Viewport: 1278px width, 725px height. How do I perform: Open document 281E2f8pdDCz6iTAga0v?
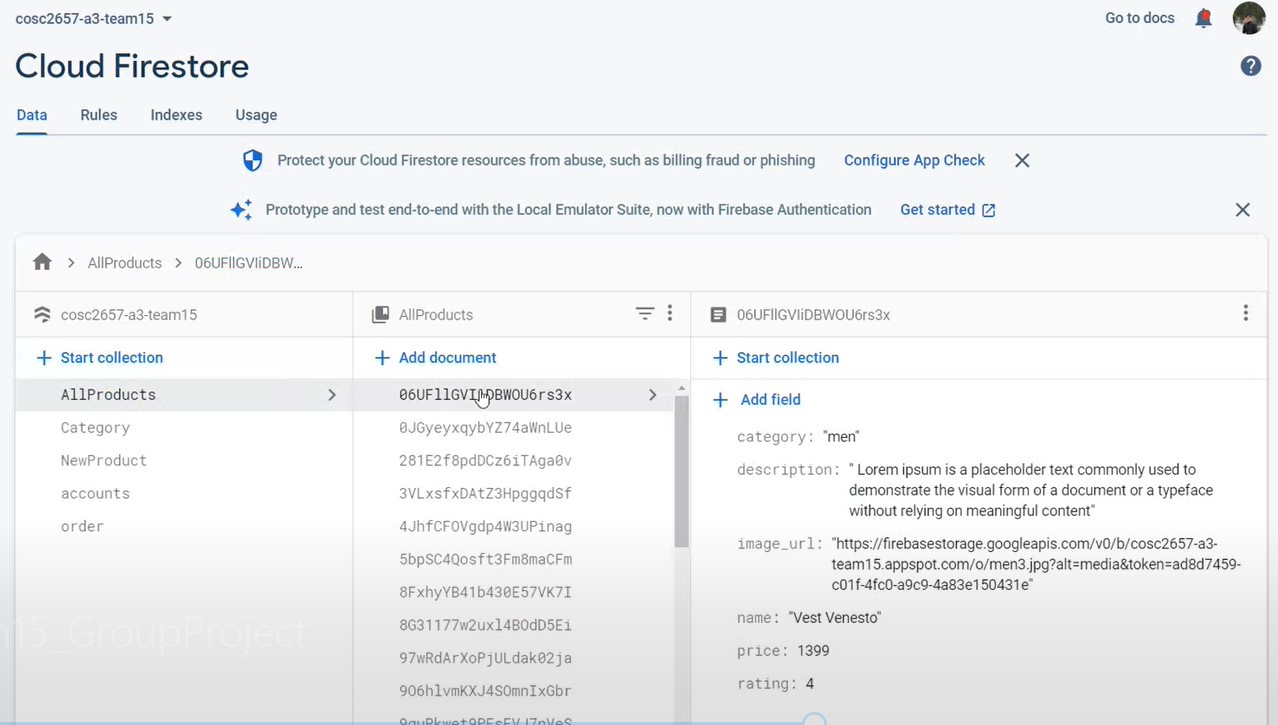click(x=485, y=461)
